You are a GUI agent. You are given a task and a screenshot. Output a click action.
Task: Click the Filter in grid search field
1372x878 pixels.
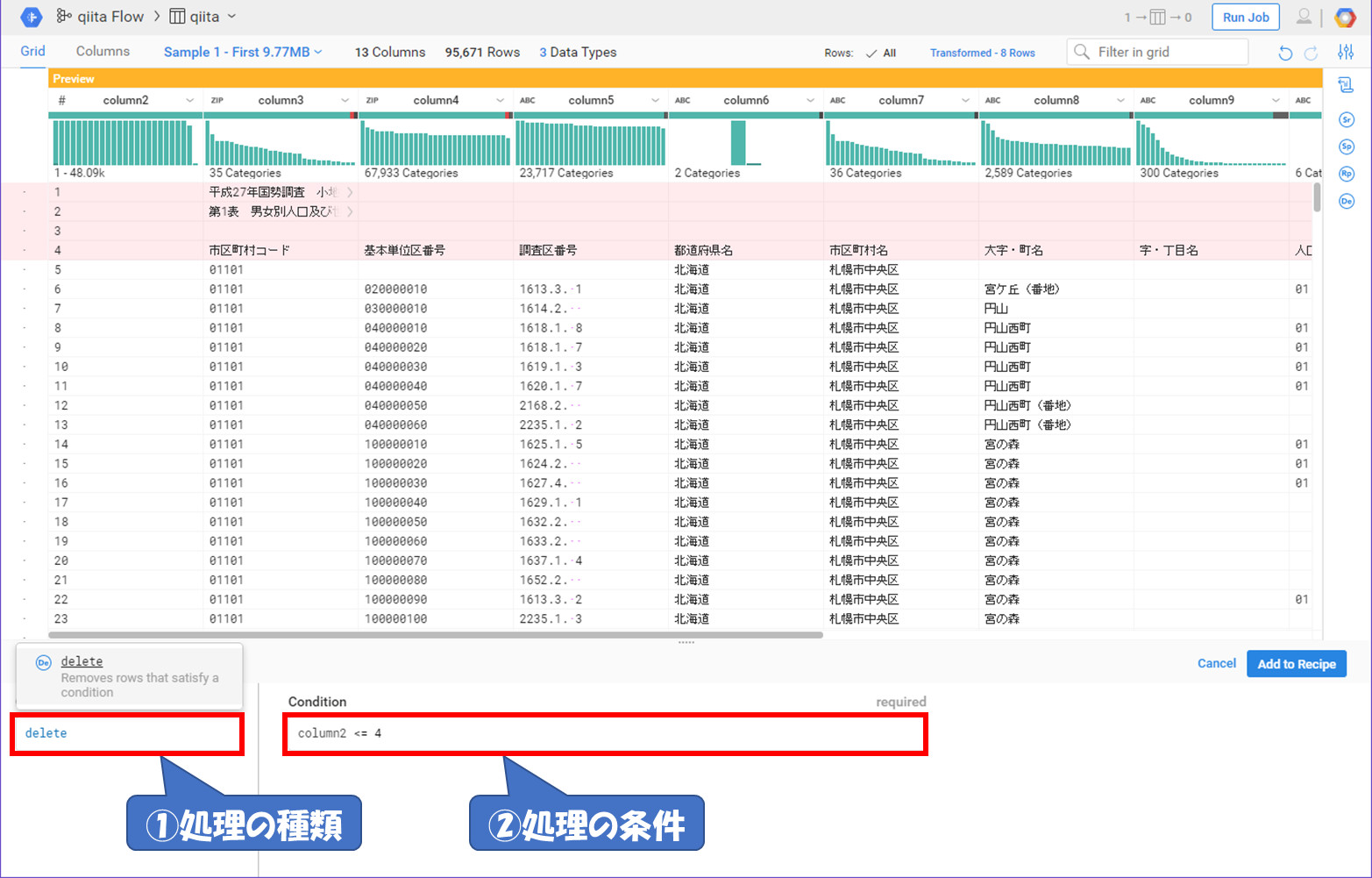pyautogui.click(x=1157, y=53)
